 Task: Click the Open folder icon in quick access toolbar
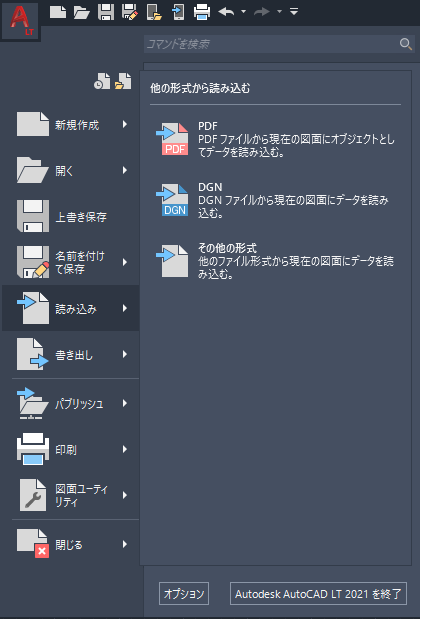coord(82,12)
